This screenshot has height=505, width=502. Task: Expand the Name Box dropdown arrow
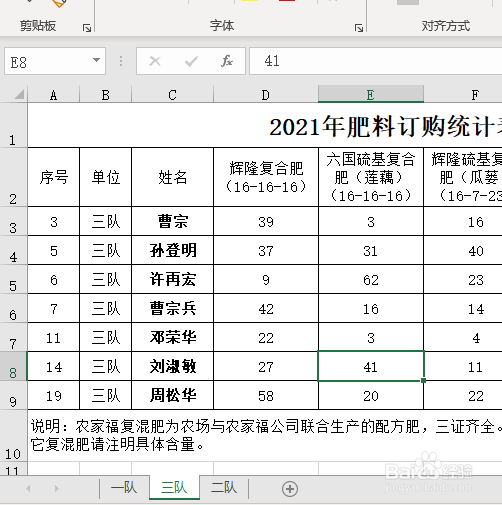coord(96,61)
